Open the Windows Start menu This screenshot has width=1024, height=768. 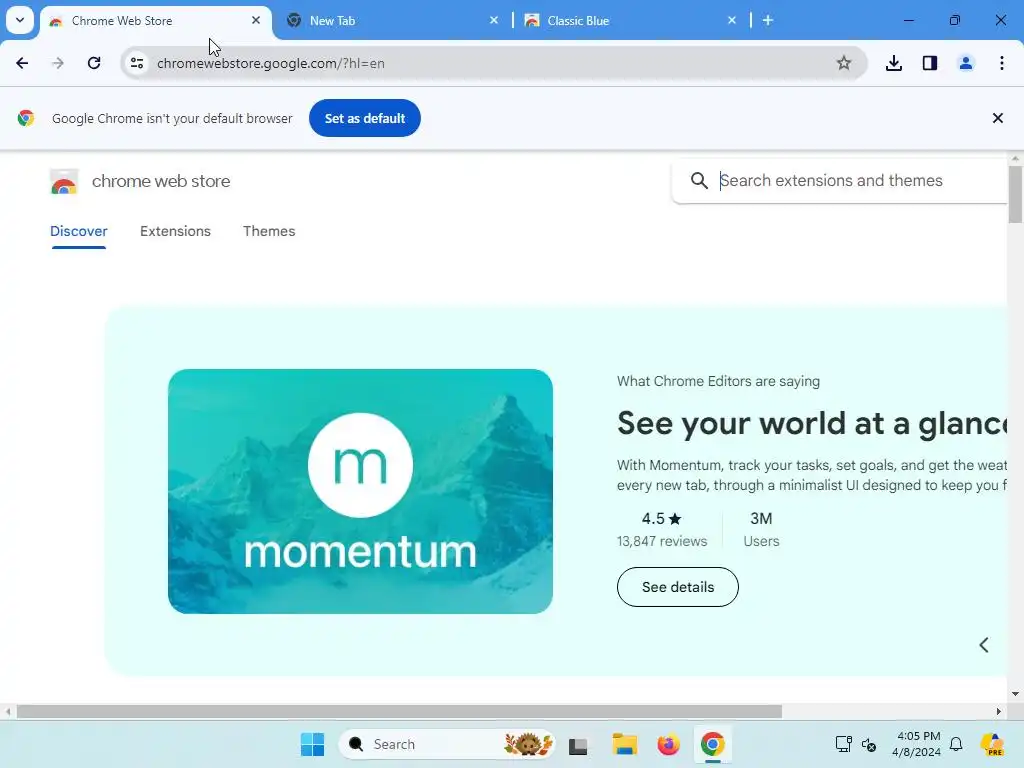pyautogui.click(x=312, y=744)
